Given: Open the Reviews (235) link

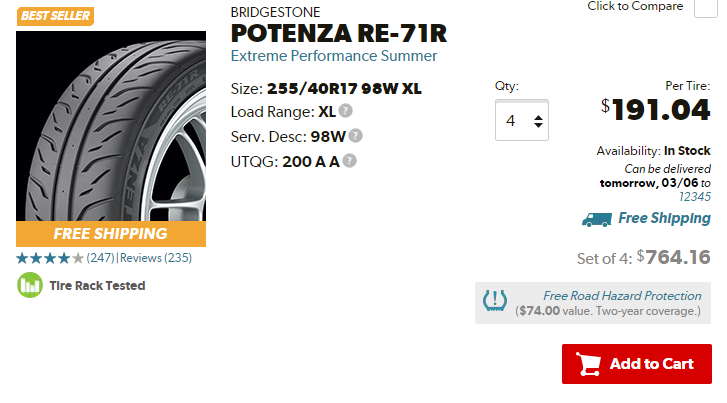Looking at the screenshot, I should click(155, 258).
